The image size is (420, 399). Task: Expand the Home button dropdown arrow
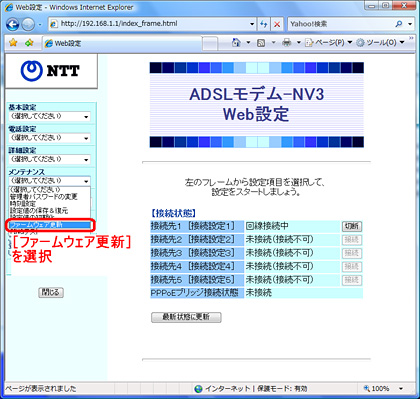click(x=248, y=43)
